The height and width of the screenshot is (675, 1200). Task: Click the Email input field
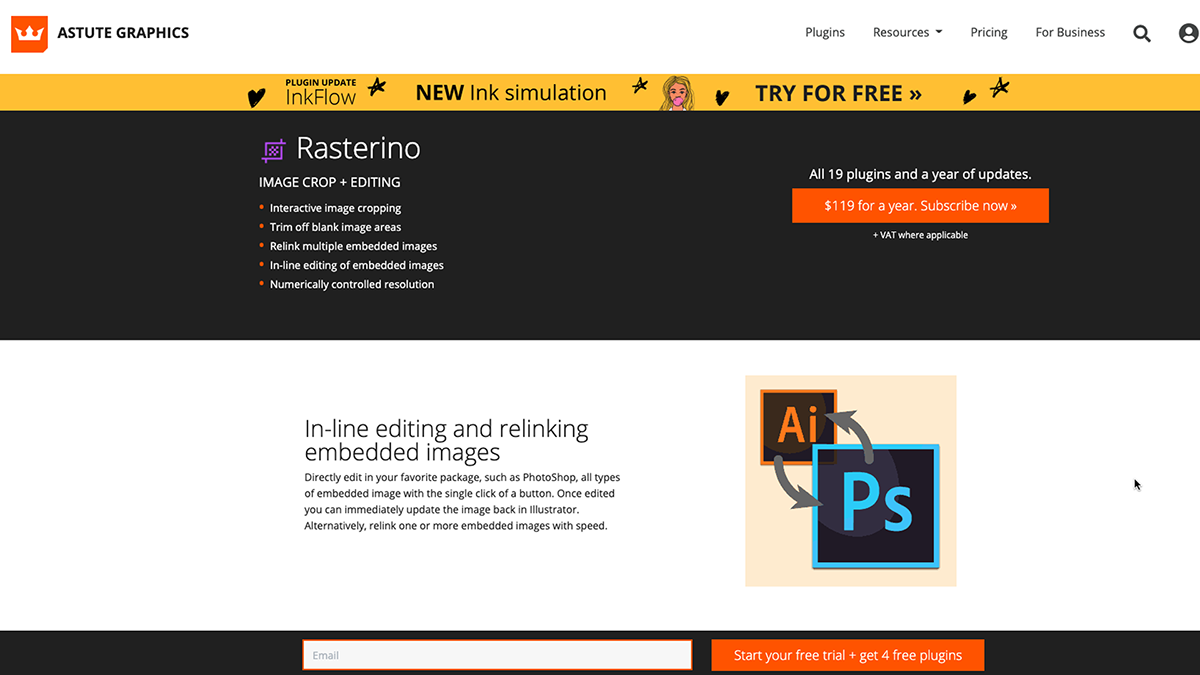coord(497,655)
